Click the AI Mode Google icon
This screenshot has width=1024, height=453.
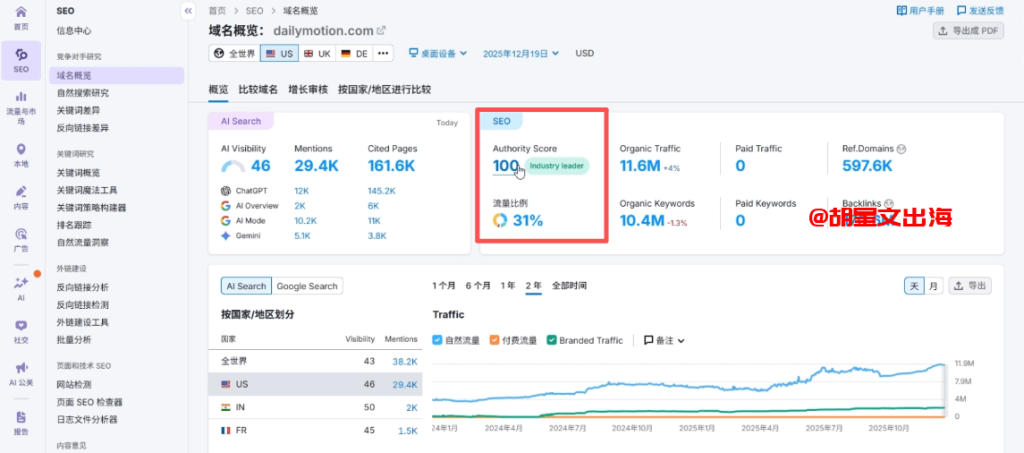point(226,221)
